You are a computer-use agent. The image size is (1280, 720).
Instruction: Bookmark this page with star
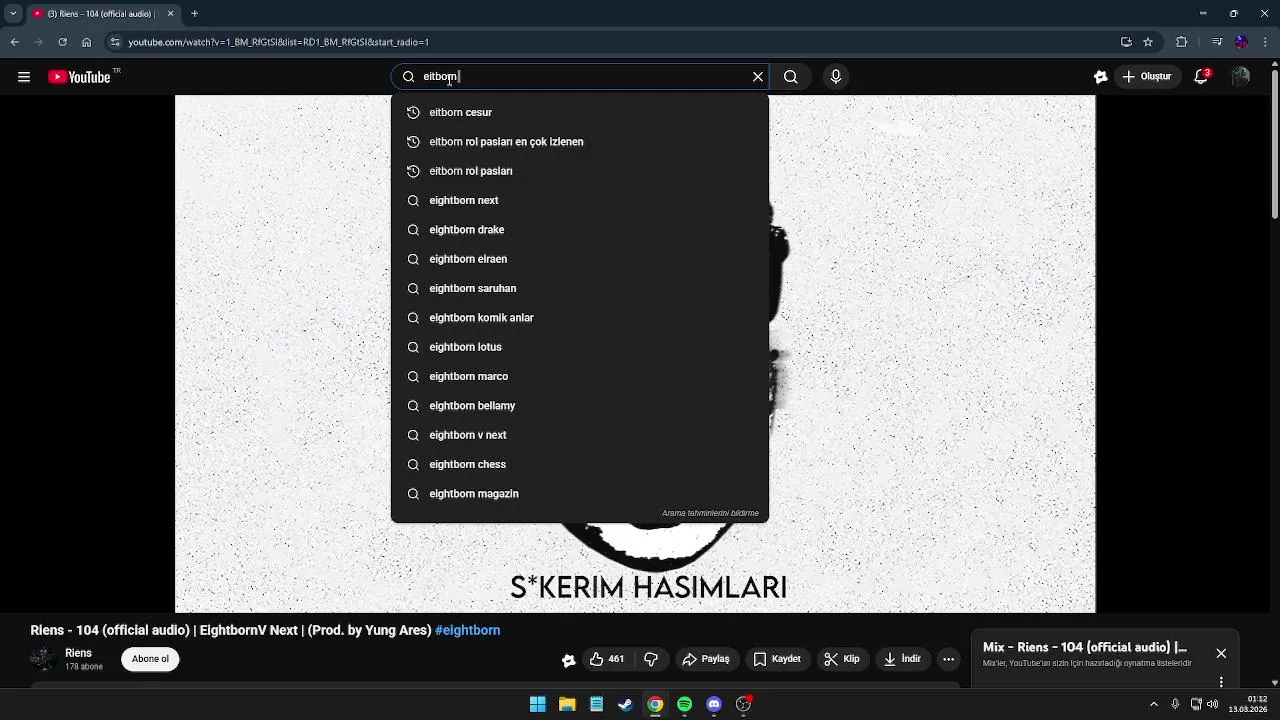pos(1148,42)
